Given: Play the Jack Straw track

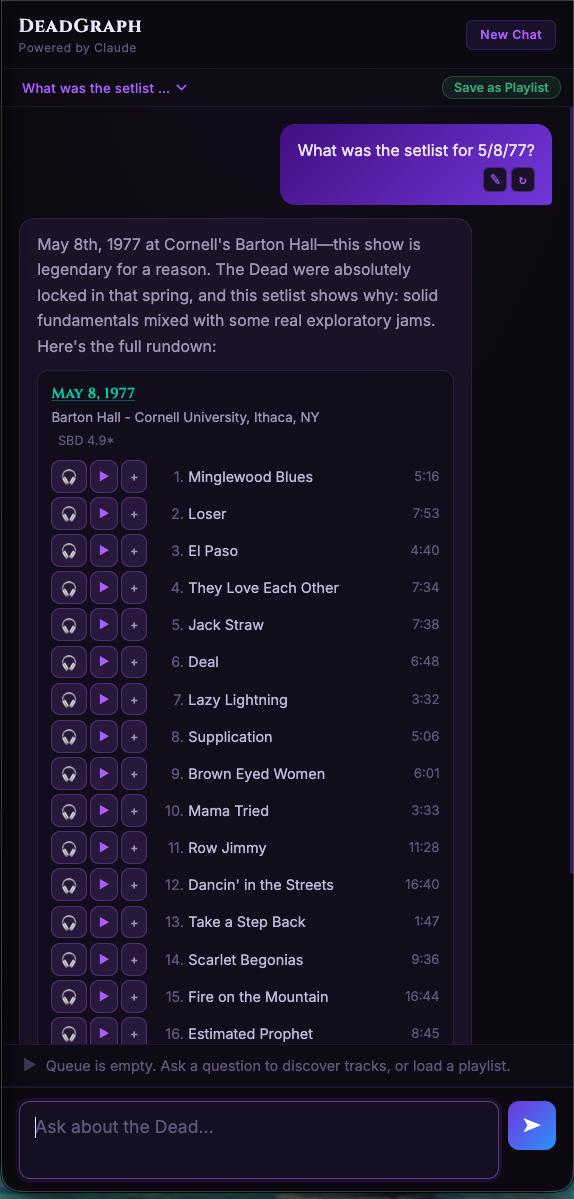Looking at the screenshot, I should (x=104, y=625).
